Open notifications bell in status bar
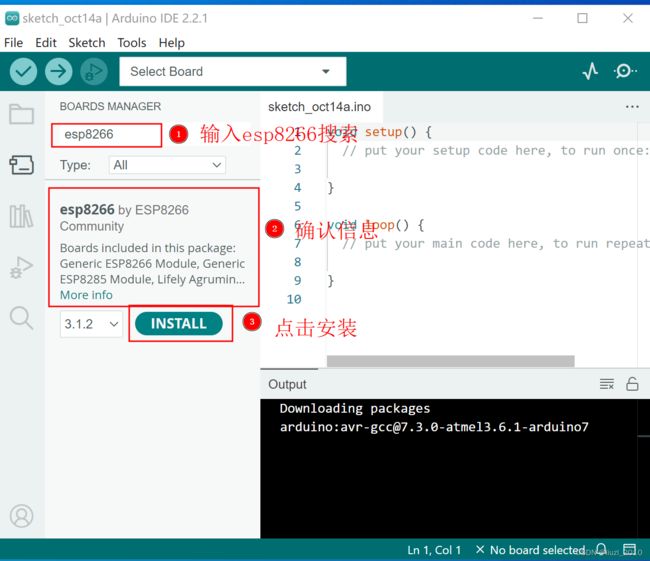 point(601,550)
